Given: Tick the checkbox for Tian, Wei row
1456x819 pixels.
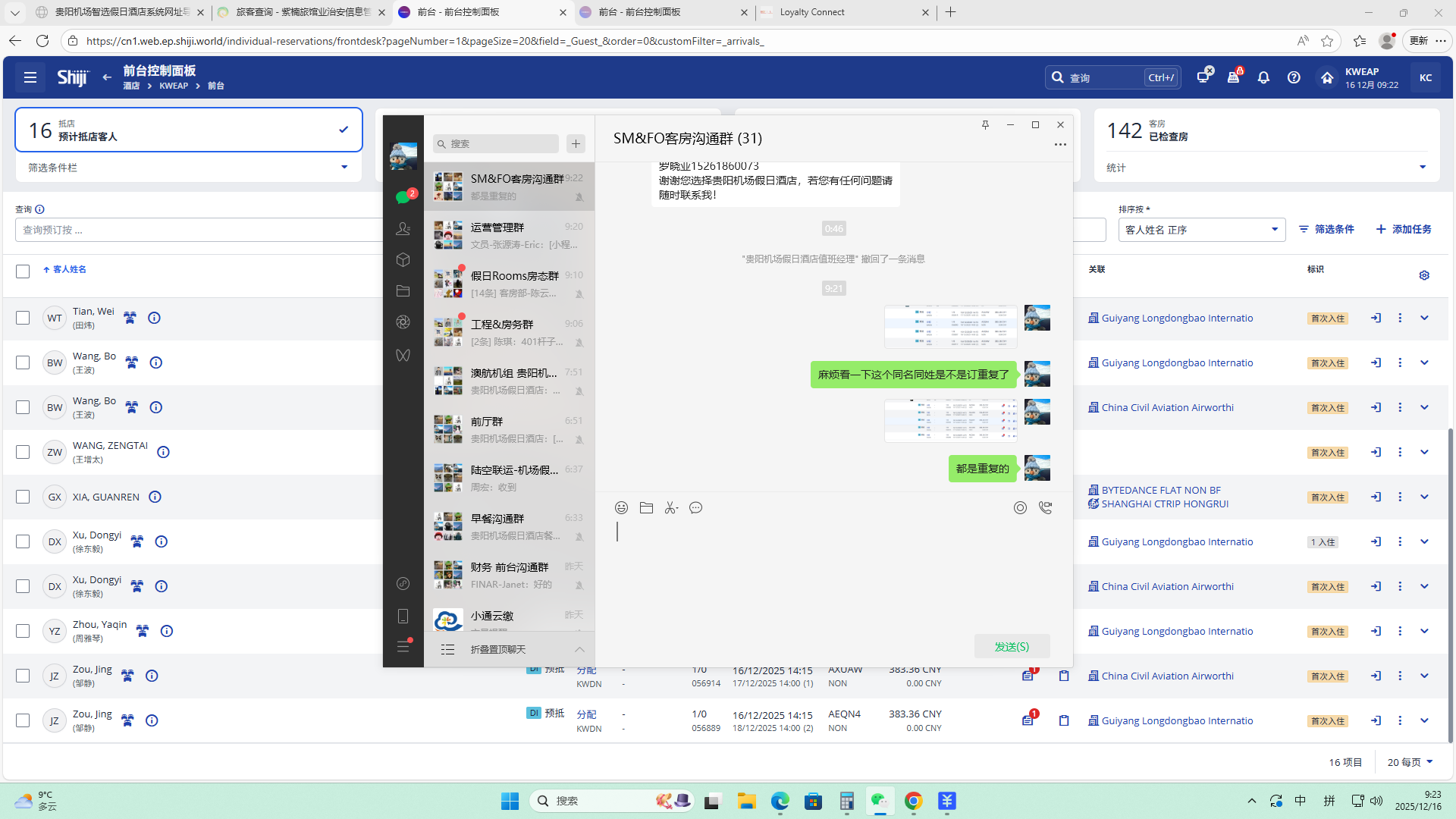Looking at the screenshot, I should pos(23,318).
